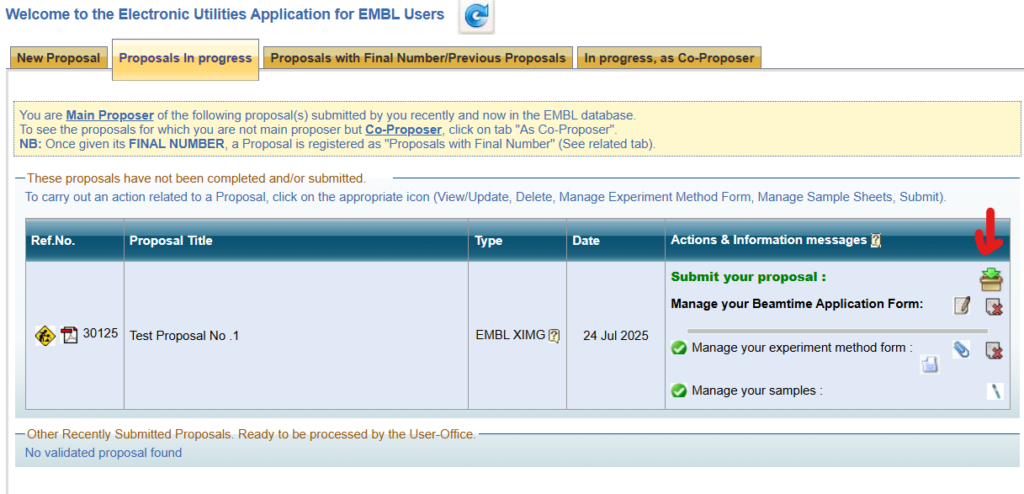Delete the Beamtime Application Form
Viewport: 1024px width, 494px height.
tap(993, 306)
